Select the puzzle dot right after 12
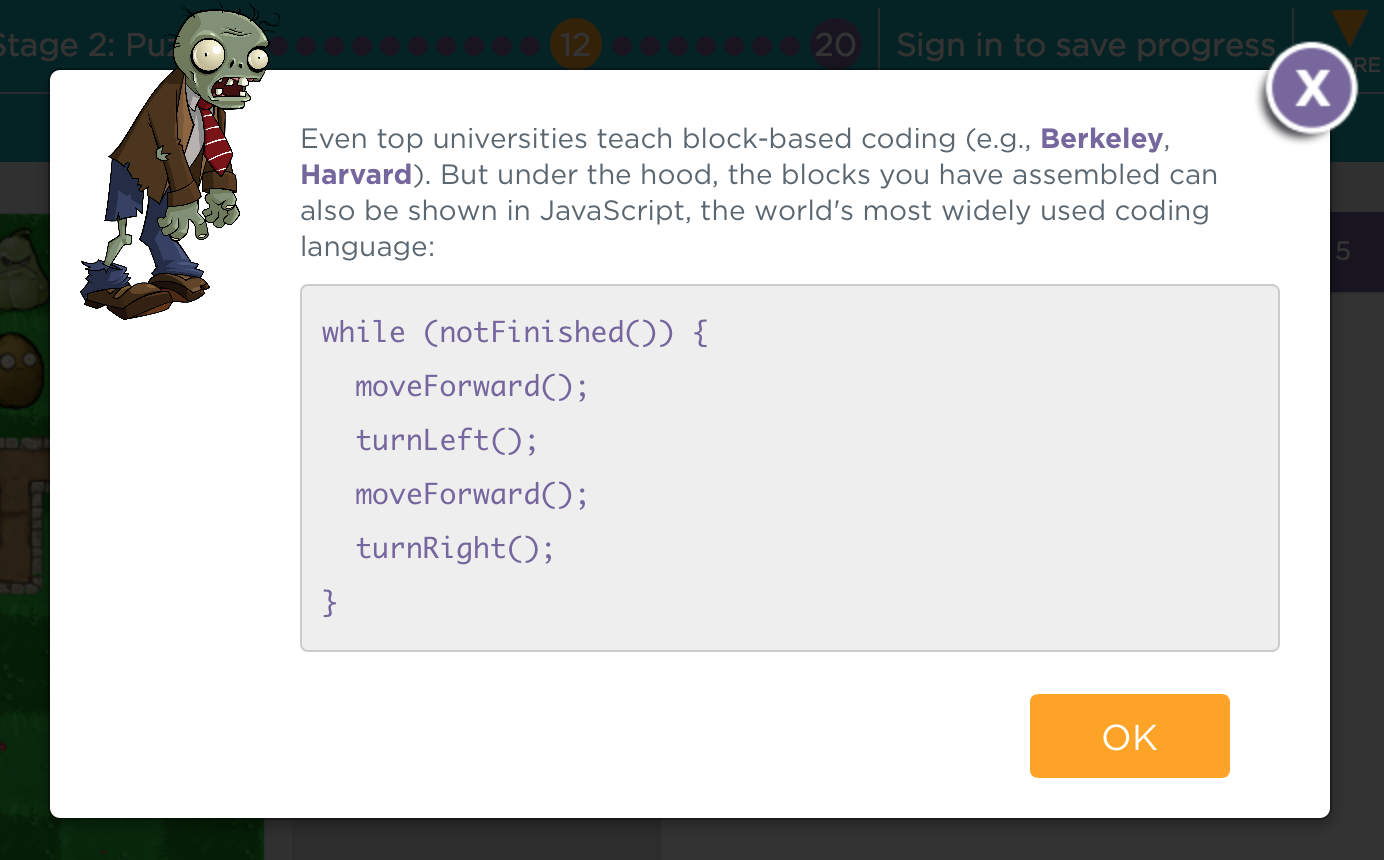1384x860 pixels. point(622,45)
